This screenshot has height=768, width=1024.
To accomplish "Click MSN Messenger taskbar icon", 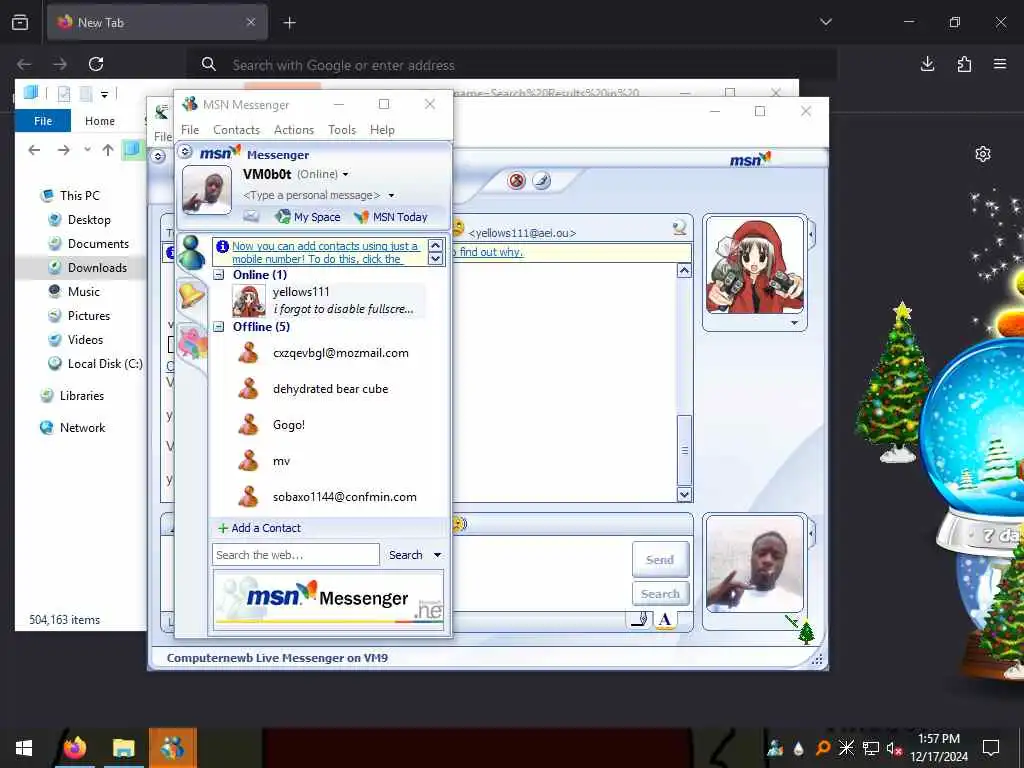I will (x=172, y=748).
